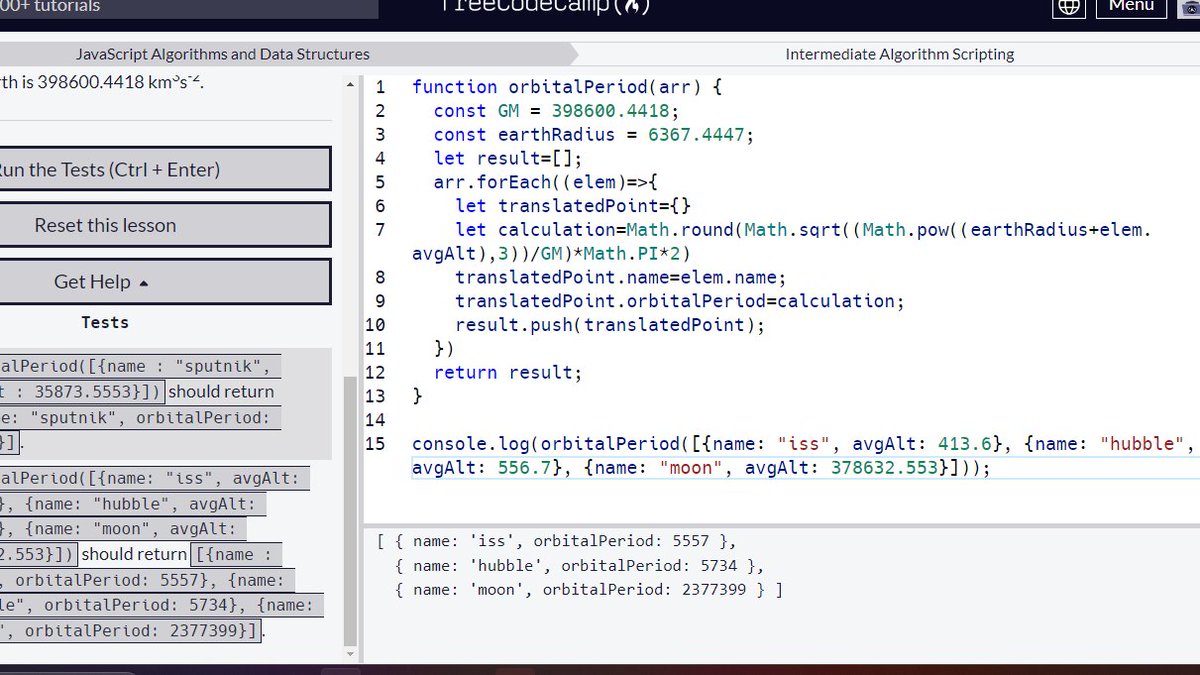Click the globe language icon
Viewport: 1200px width, 675px height.
[x=1070, y=8]
